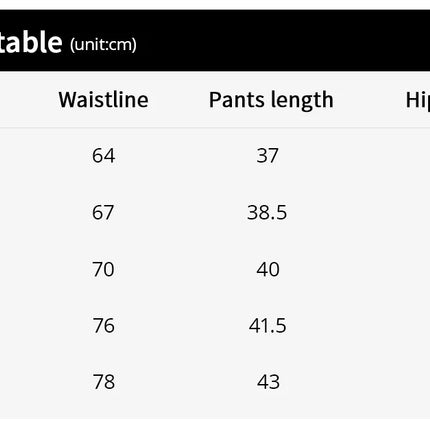Select the waistline value 78
Image resolution: width=430 pixels, height=430 pixels.
[x=104, y=382]
